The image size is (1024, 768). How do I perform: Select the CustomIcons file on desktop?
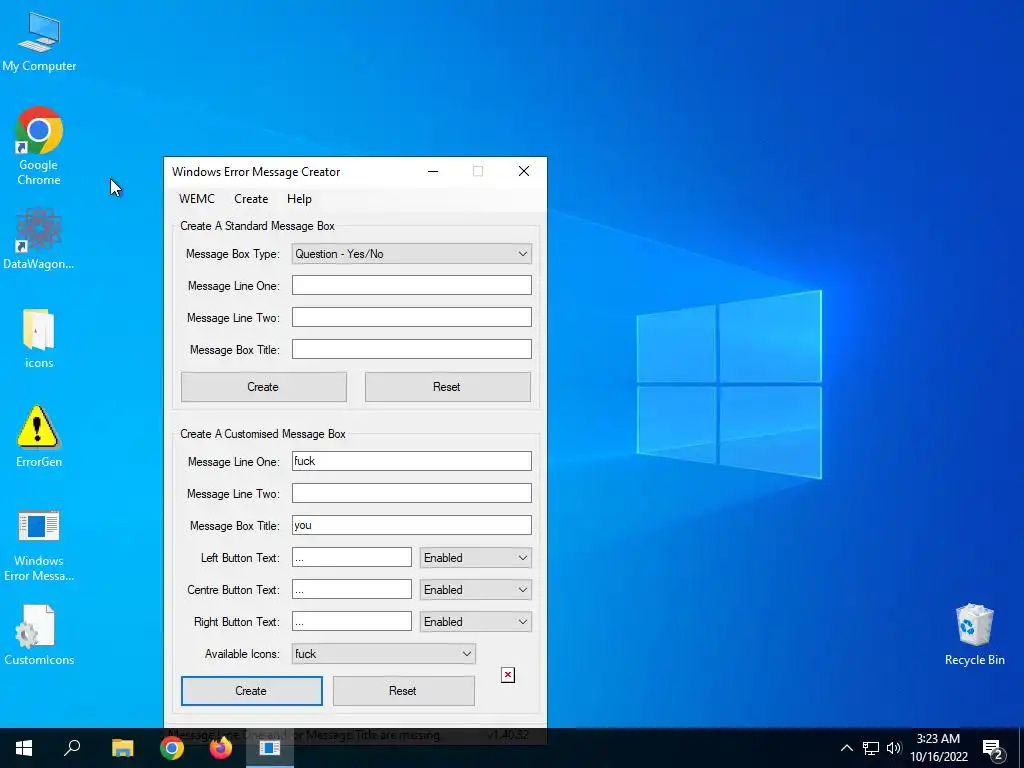click(x=39, y=635)
